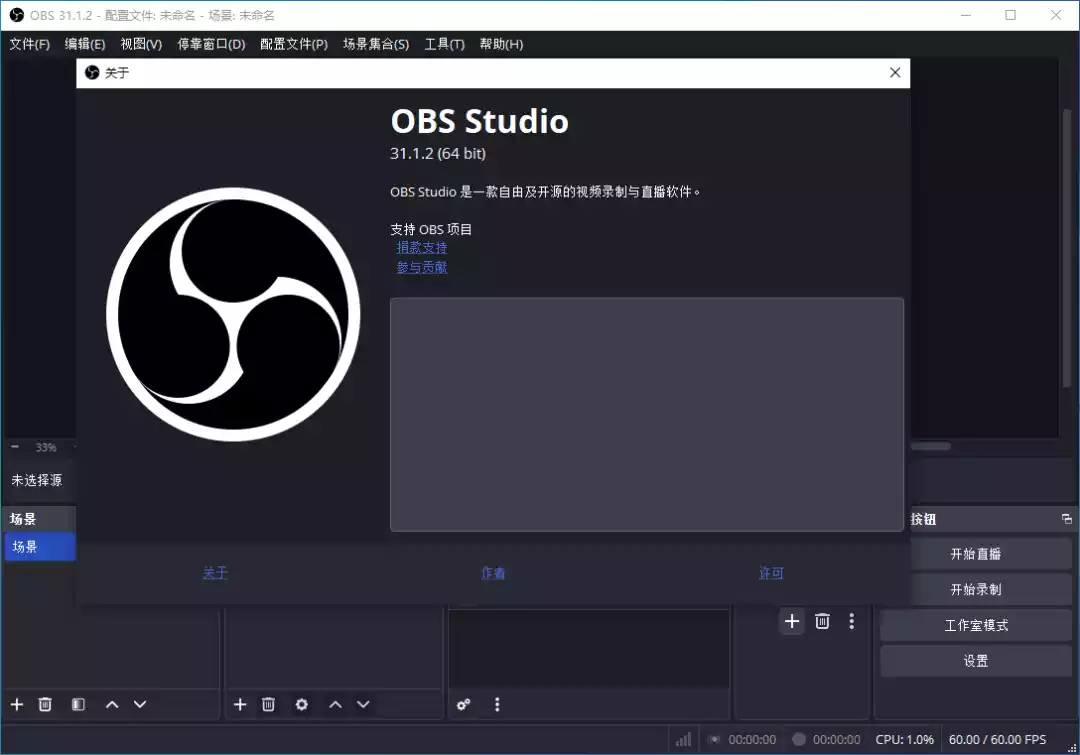1080x755 pixels.
Task: Open the 工具(T) menu
Action: pyautogui.click(x=444, y=44)
